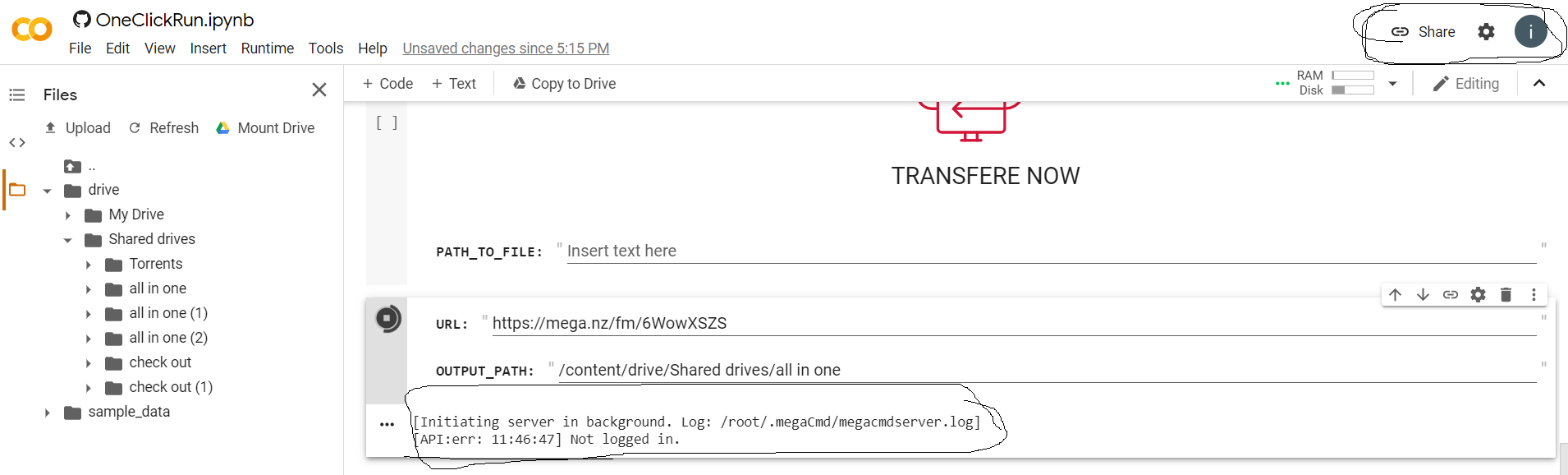This screenshot has width=1568, height=475.
Task: Open the table of contents sidebar icon
Action: (17, 95)
